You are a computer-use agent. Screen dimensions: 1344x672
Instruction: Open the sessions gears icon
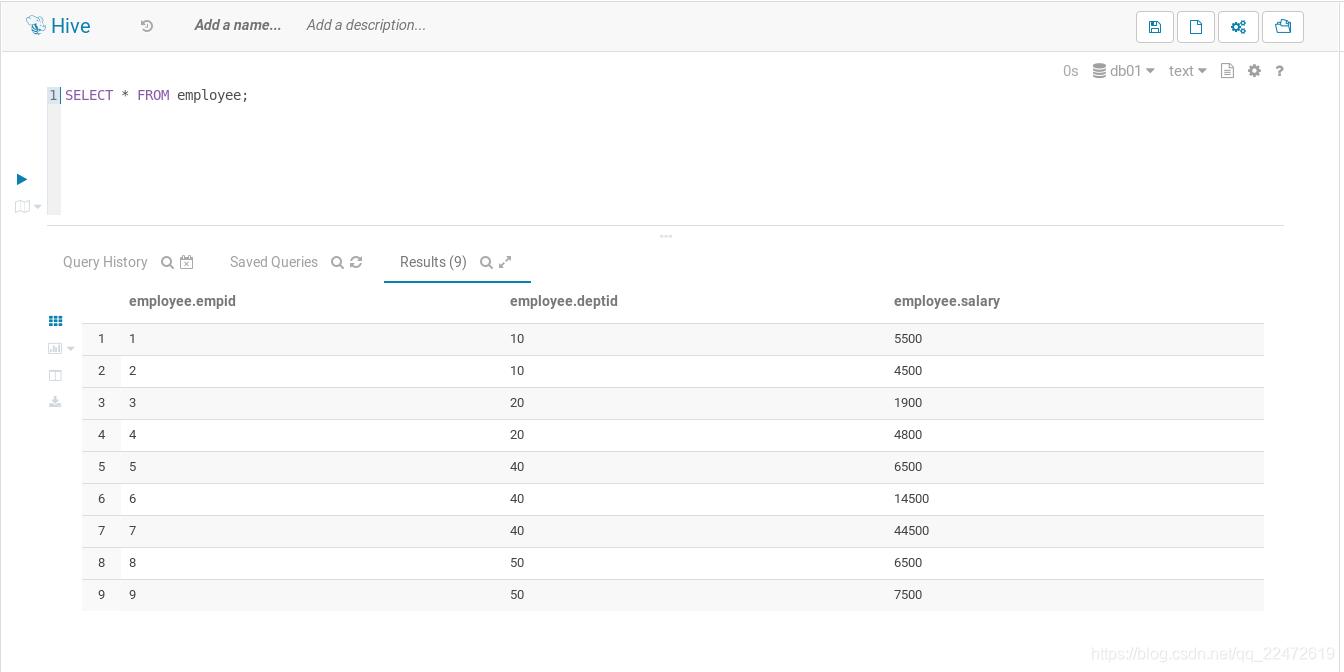1238,27
